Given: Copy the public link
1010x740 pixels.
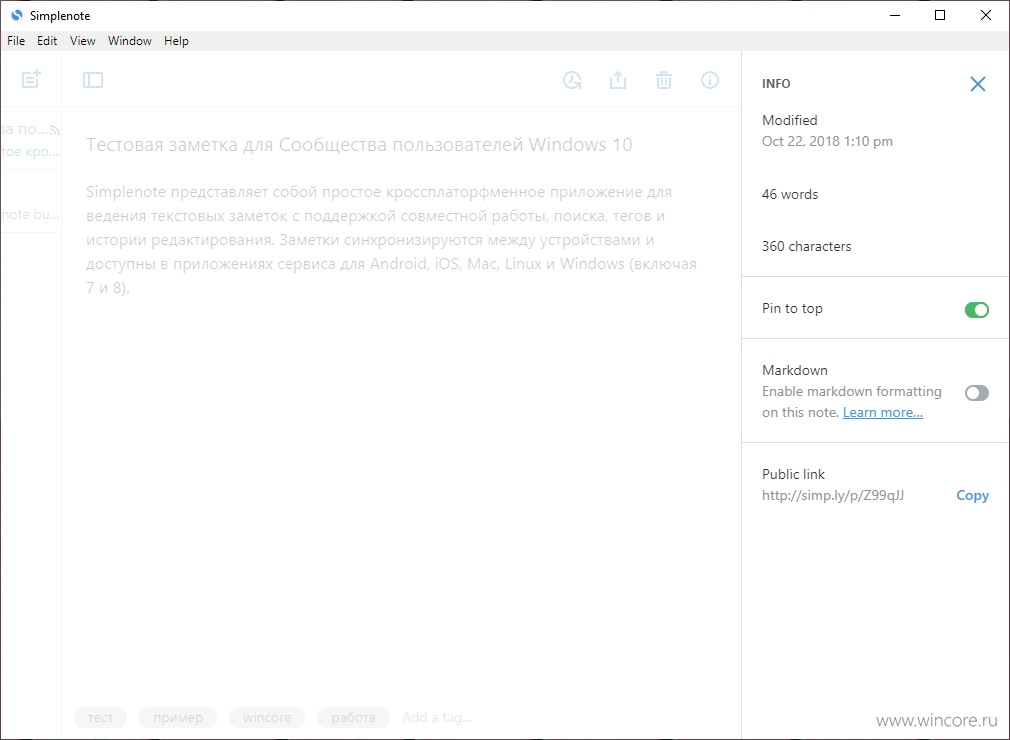Looking at the screenshot, I should (972, 495).
